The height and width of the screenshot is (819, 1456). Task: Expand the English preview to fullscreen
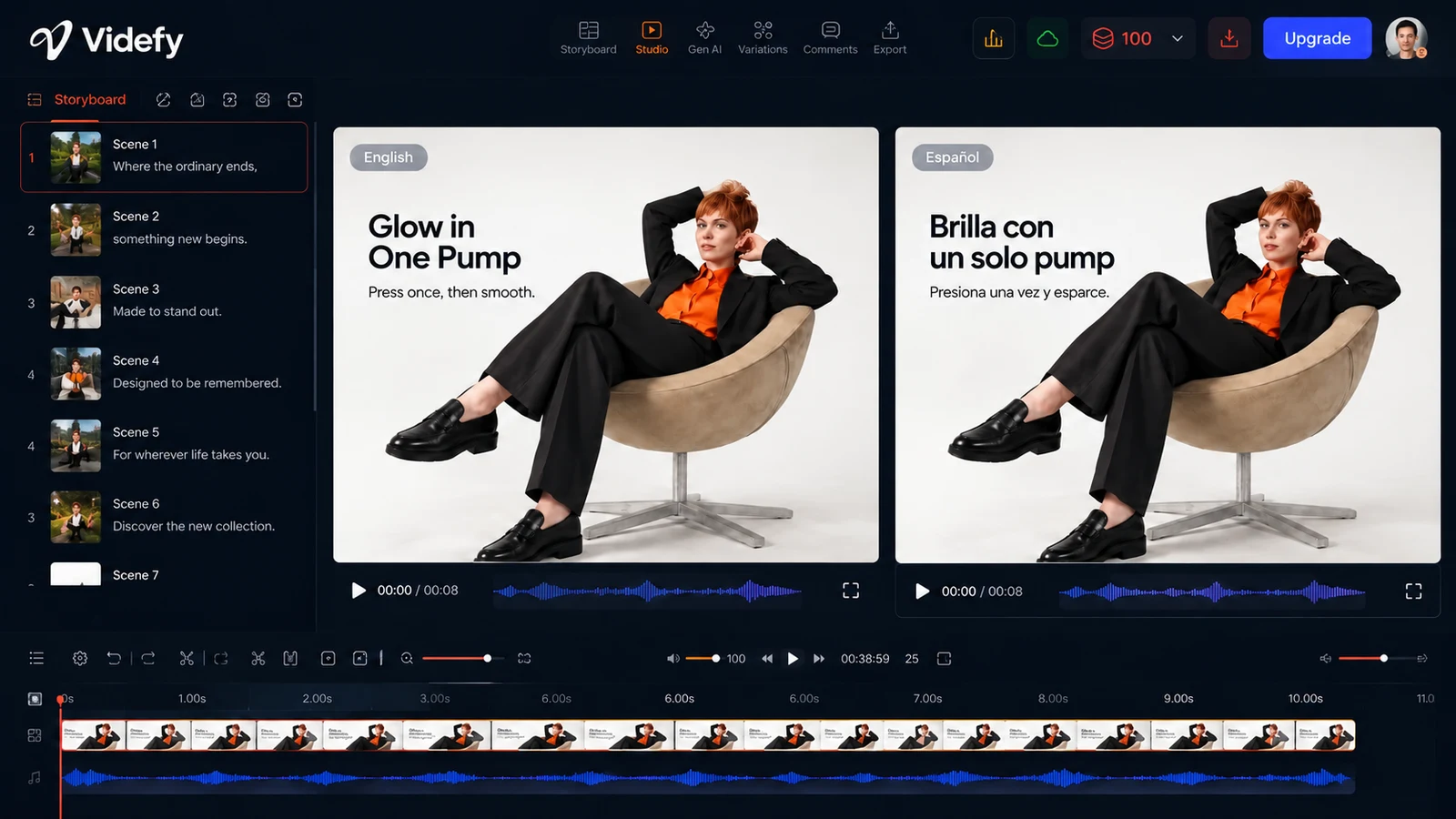tap(851, 591)
